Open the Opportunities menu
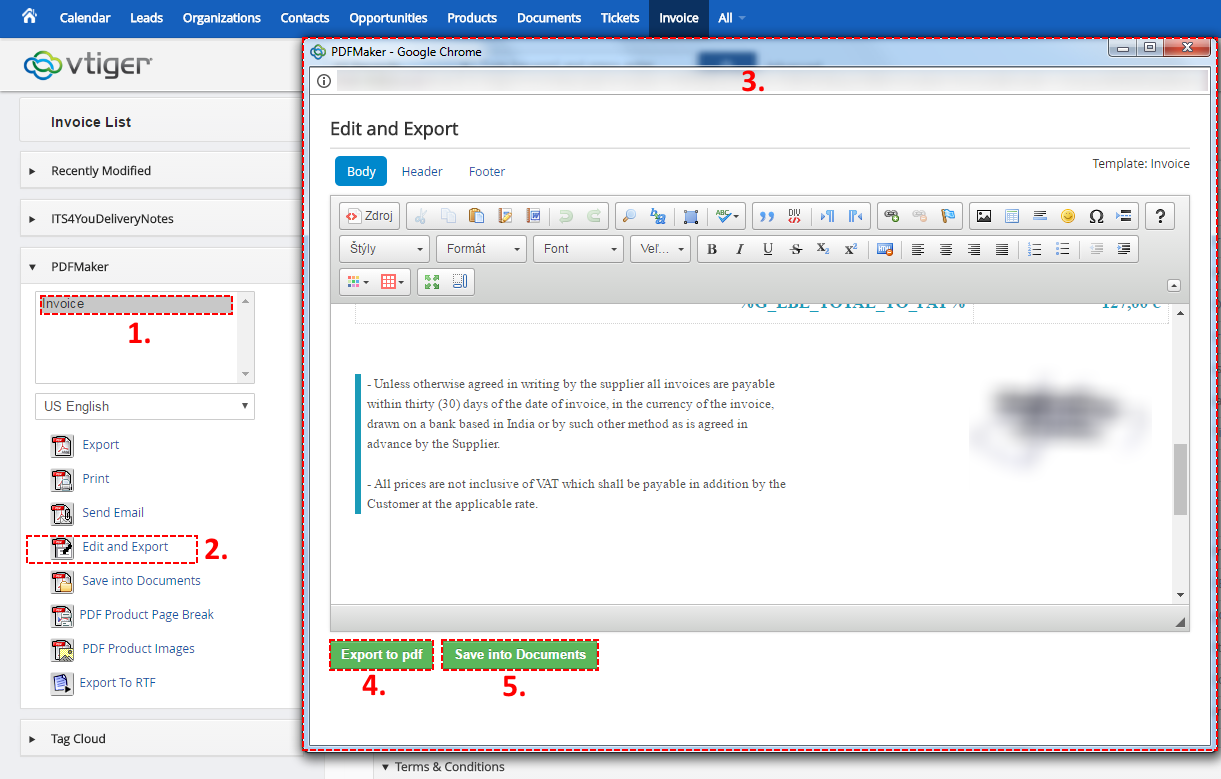The width and height of the screenshot is (1221, 779). [388, 18]
